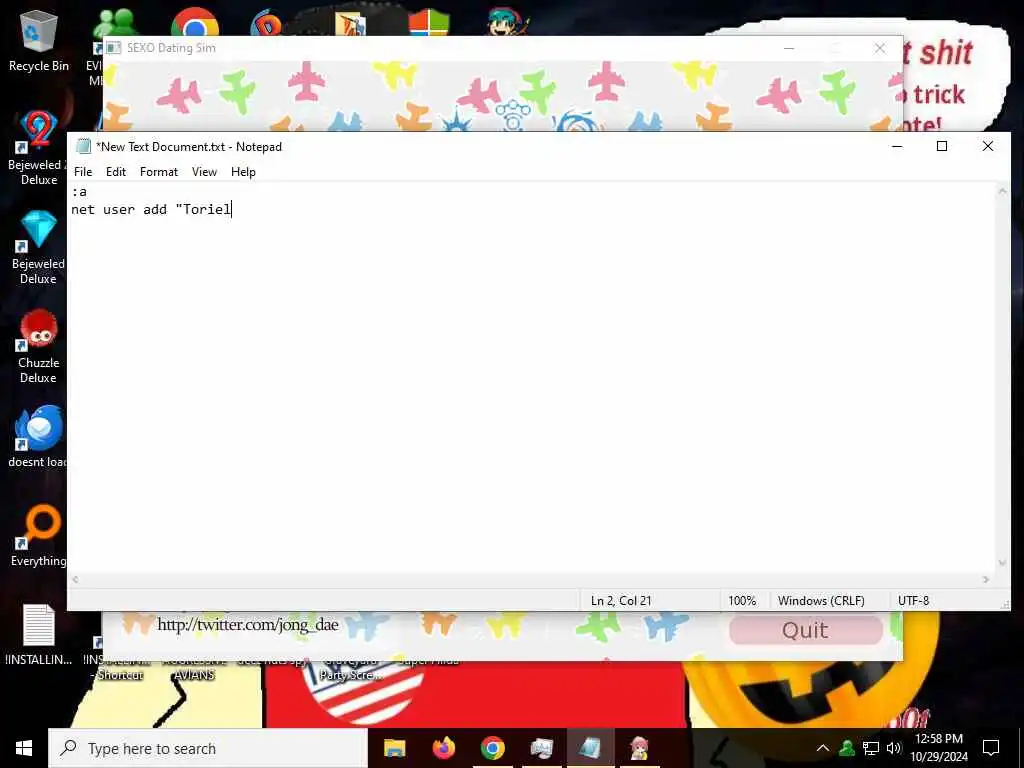Open the Edit menu in Notepad

coord(116,172)
